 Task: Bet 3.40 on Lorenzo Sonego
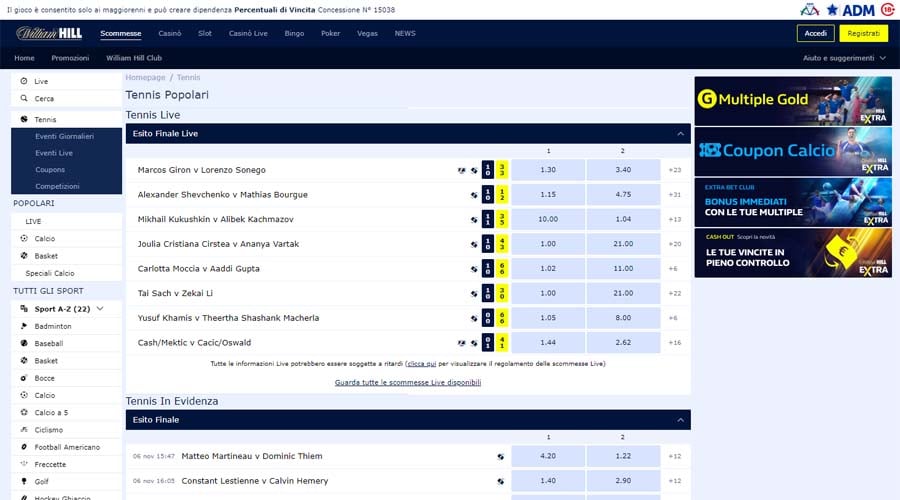click(x=623, y=170)
